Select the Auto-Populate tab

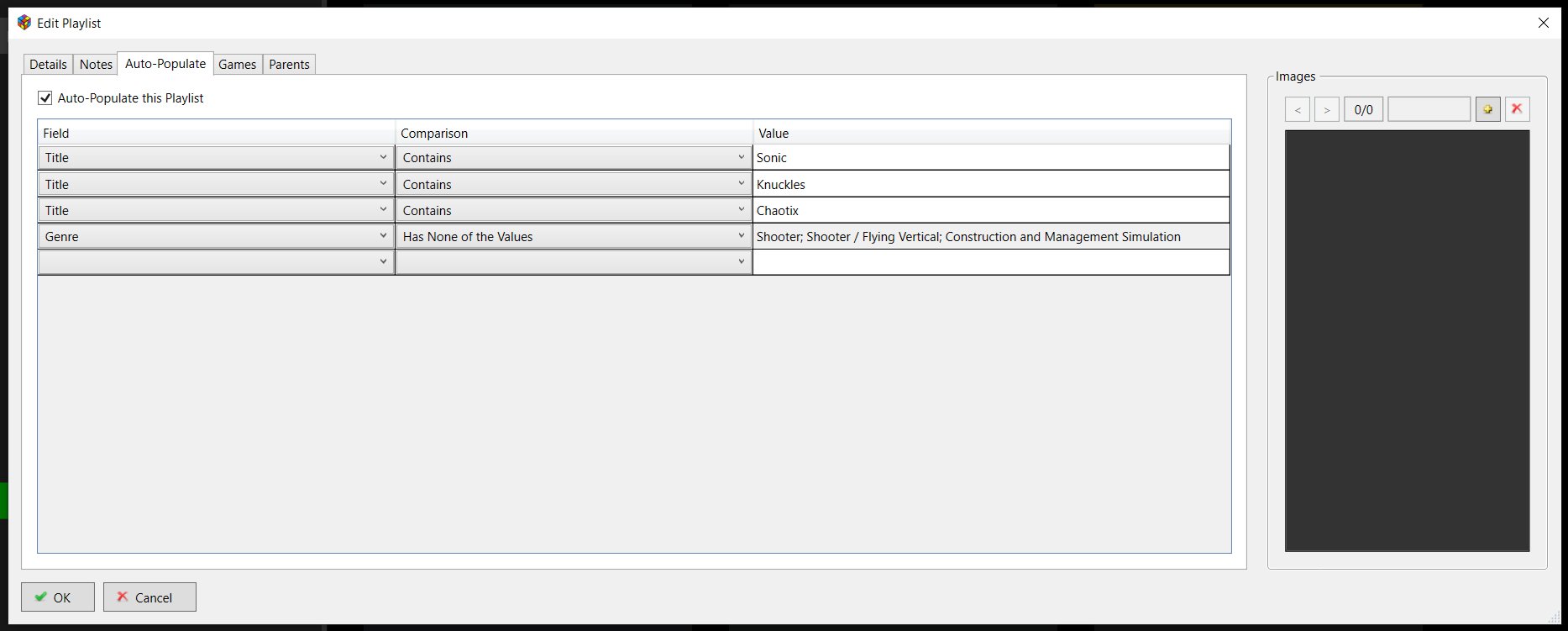(x=165, y=64)
